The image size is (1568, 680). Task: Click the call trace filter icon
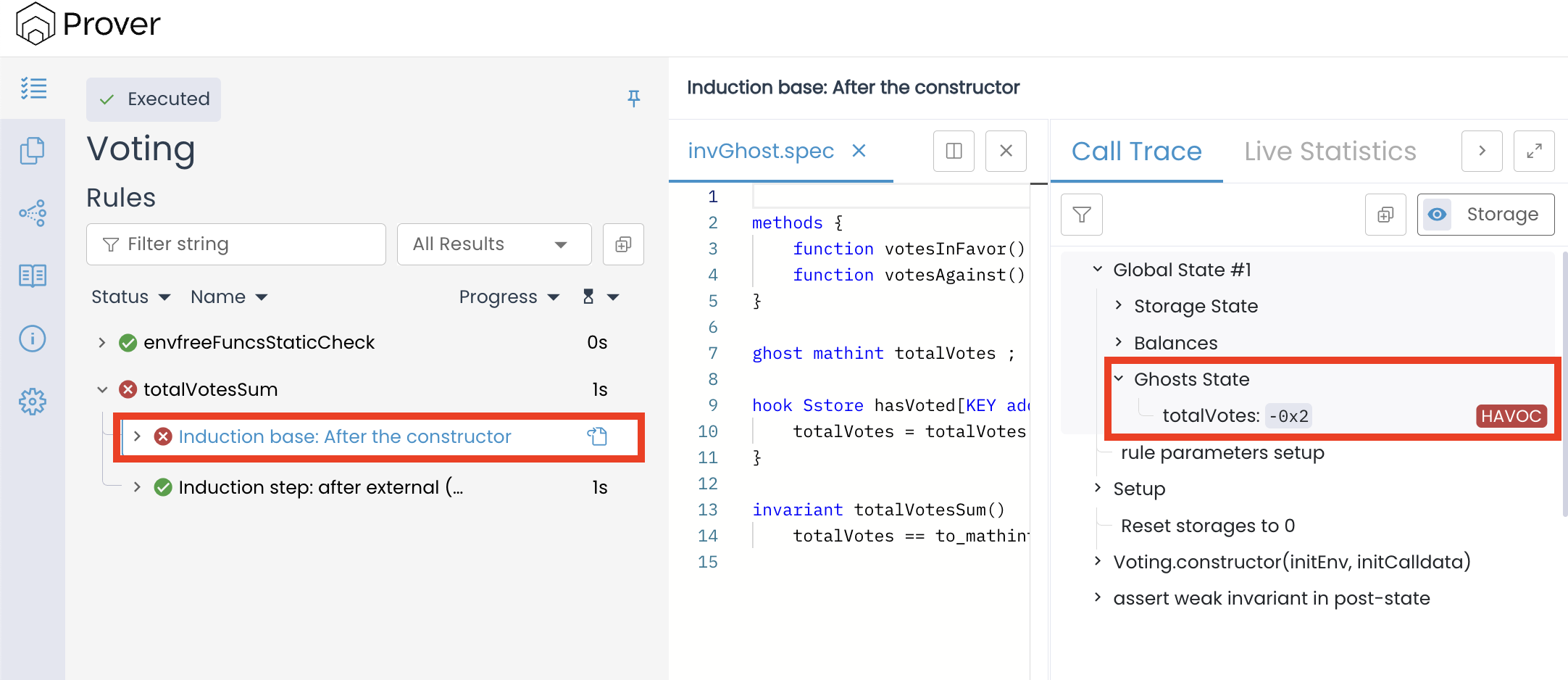(x=1081, y=215)
